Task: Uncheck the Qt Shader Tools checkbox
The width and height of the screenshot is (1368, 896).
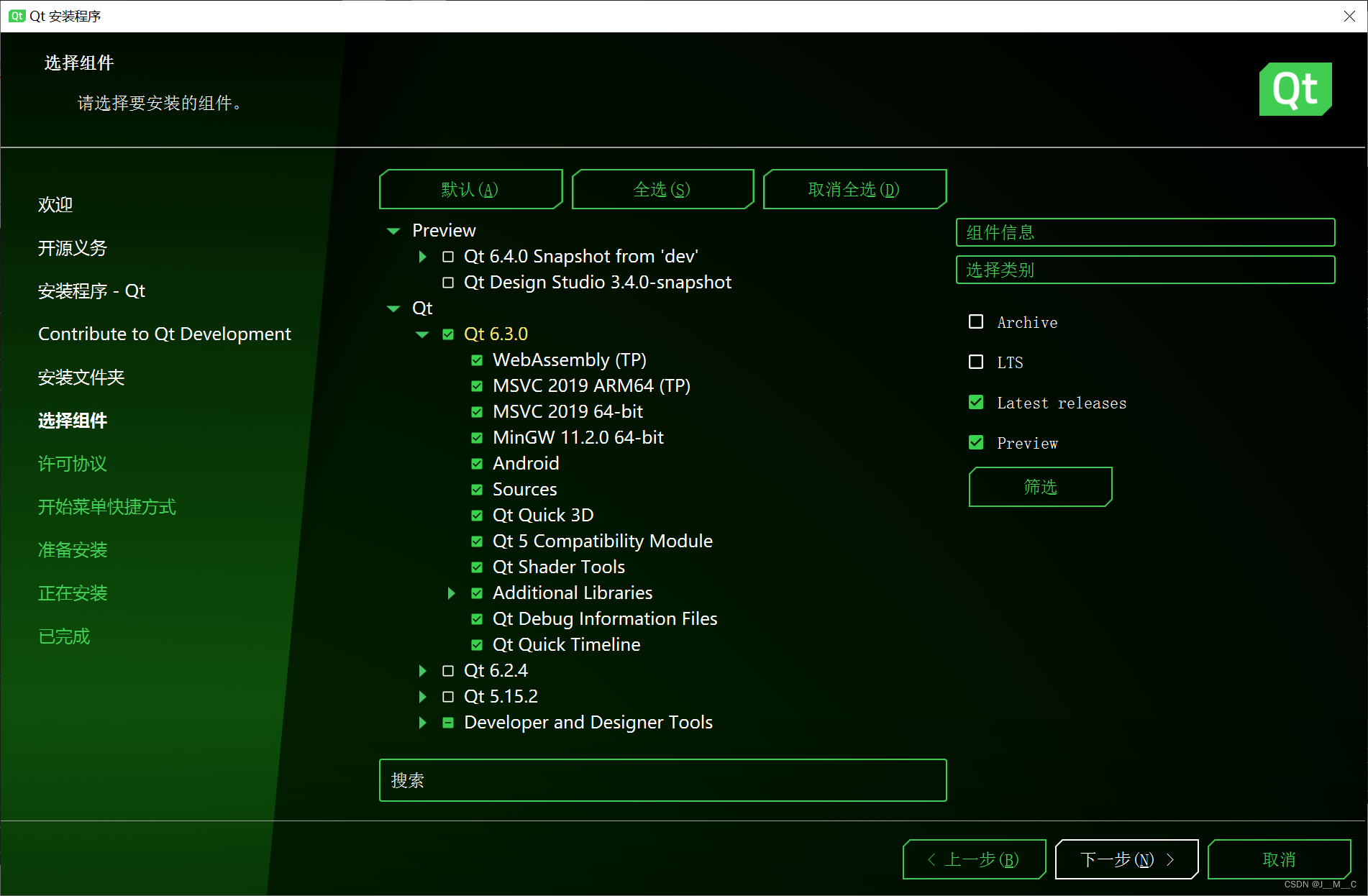Action: click(477, 567)
